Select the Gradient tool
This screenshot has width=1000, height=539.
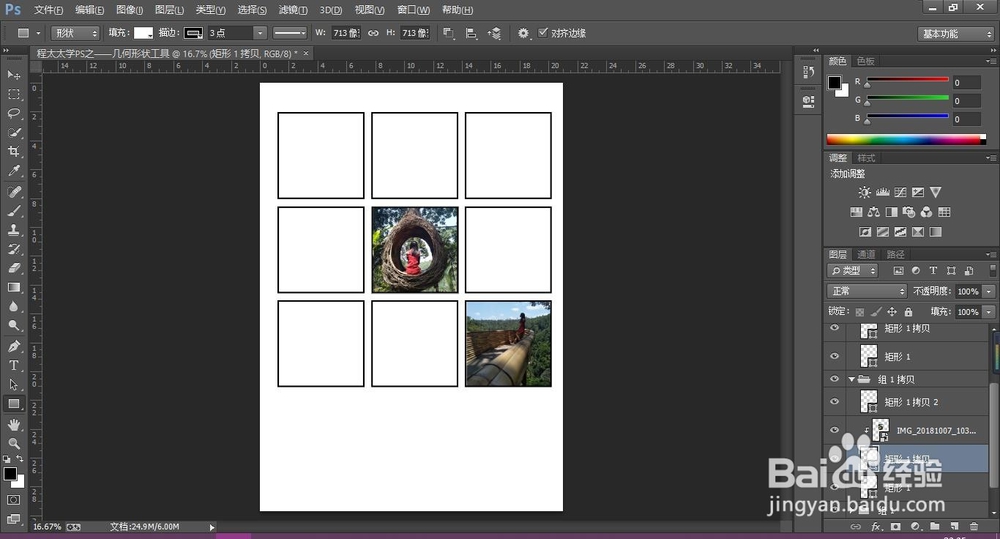(x=13, y=288)
